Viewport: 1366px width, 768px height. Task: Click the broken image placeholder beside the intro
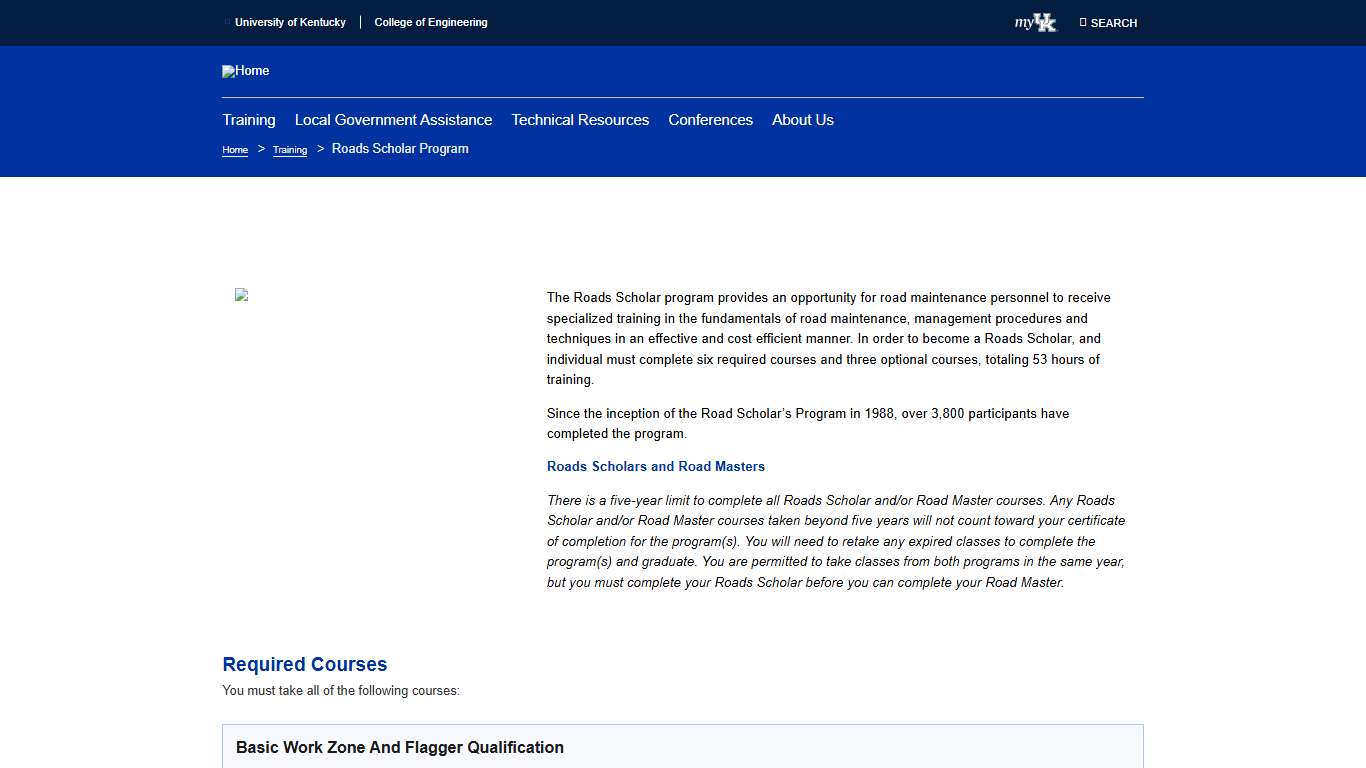tap(240, 295)
